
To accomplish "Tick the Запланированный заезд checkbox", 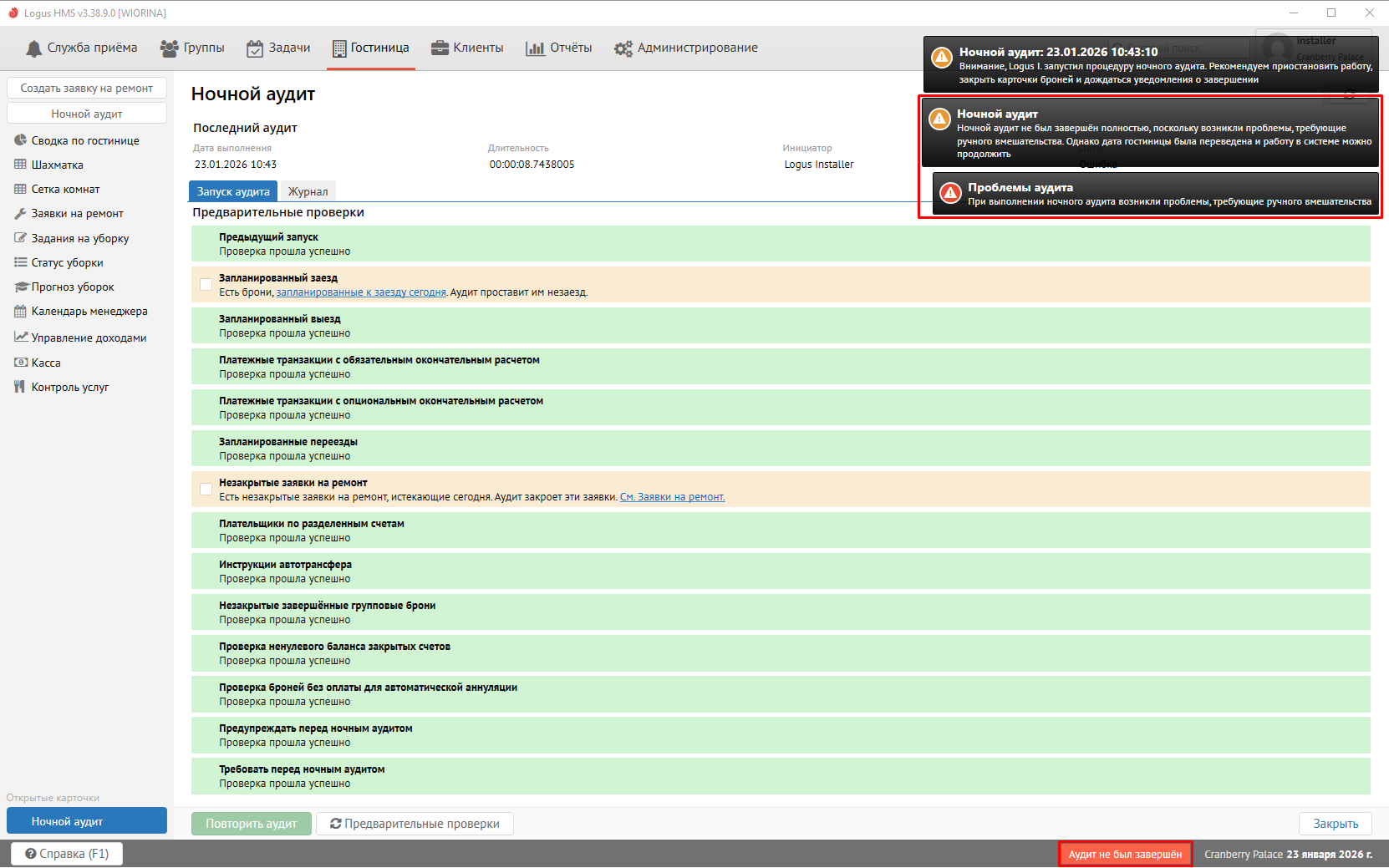I will [x=206, y=285].
